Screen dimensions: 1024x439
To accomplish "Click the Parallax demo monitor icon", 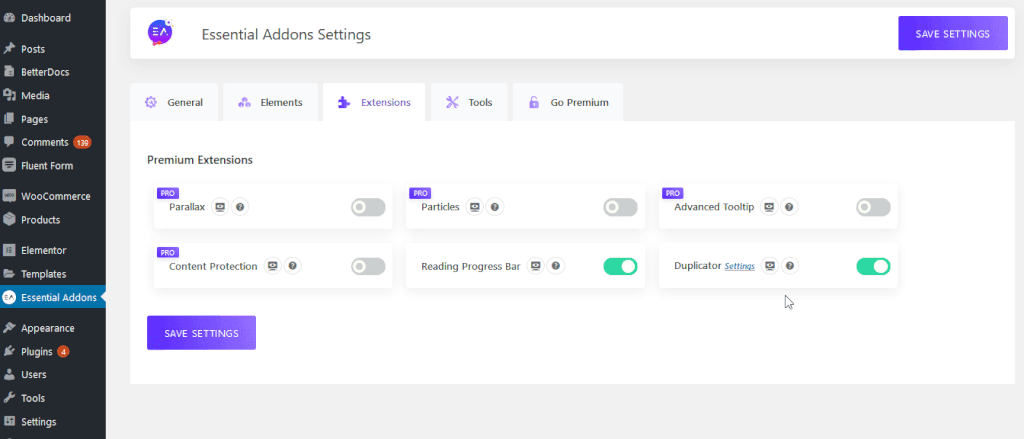I will coord(221,207).
